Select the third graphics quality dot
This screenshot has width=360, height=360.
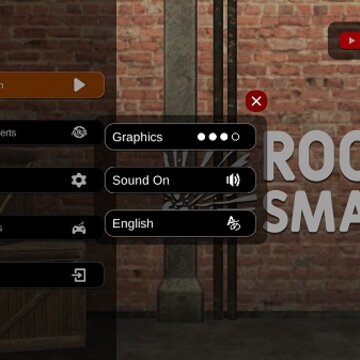point(224,137)
